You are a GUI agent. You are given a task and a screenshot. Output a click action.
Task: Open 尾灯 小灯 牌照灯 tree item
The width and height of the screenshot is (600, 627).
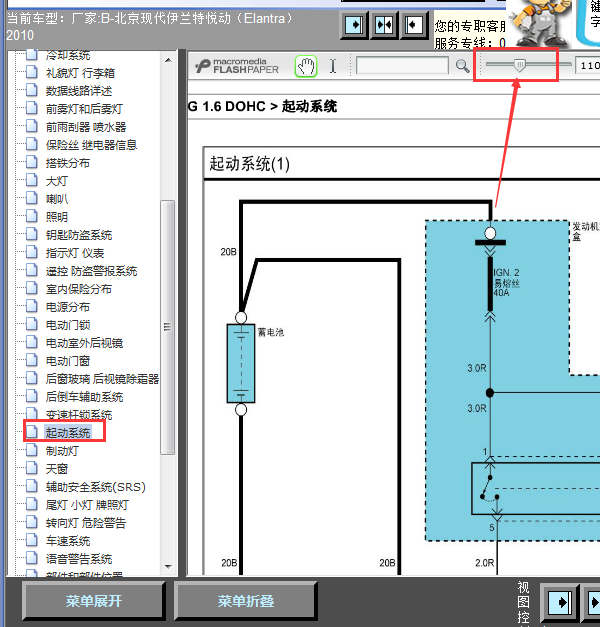pyautogui.click(x=87, y=505)
